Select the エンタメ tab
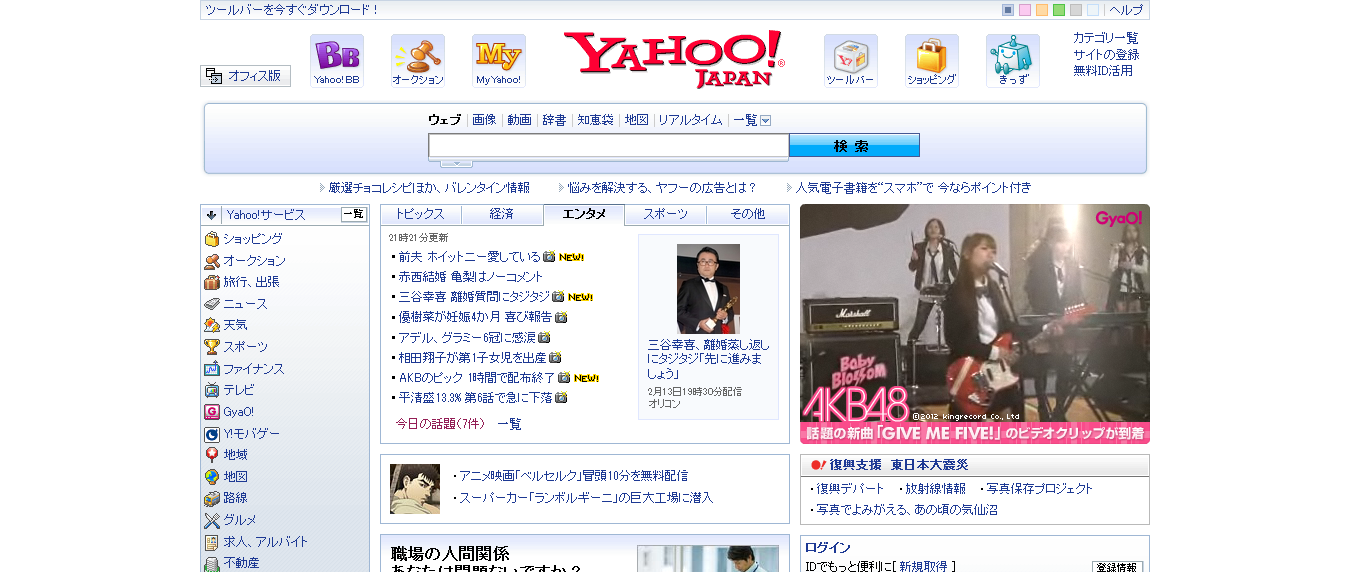This screenshot has height=572, width=1349. coord(584,214)
